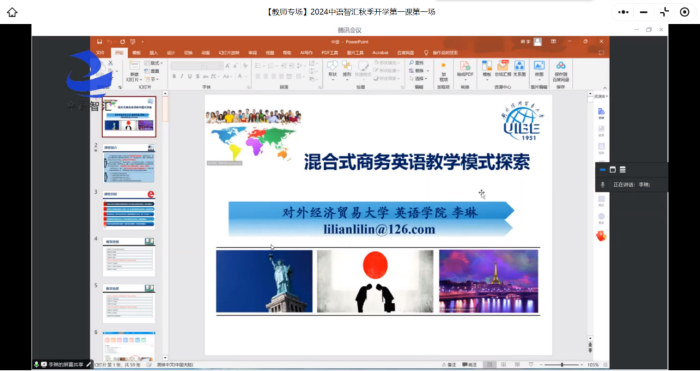
Task: Click the record circle icon at top right
Action: point(684,12)
